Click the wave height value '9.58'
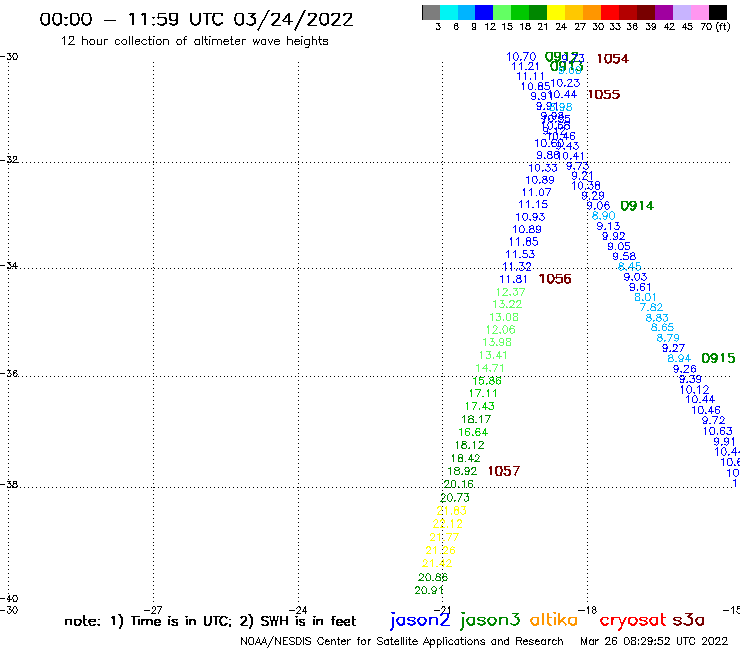 click(624, 256)
